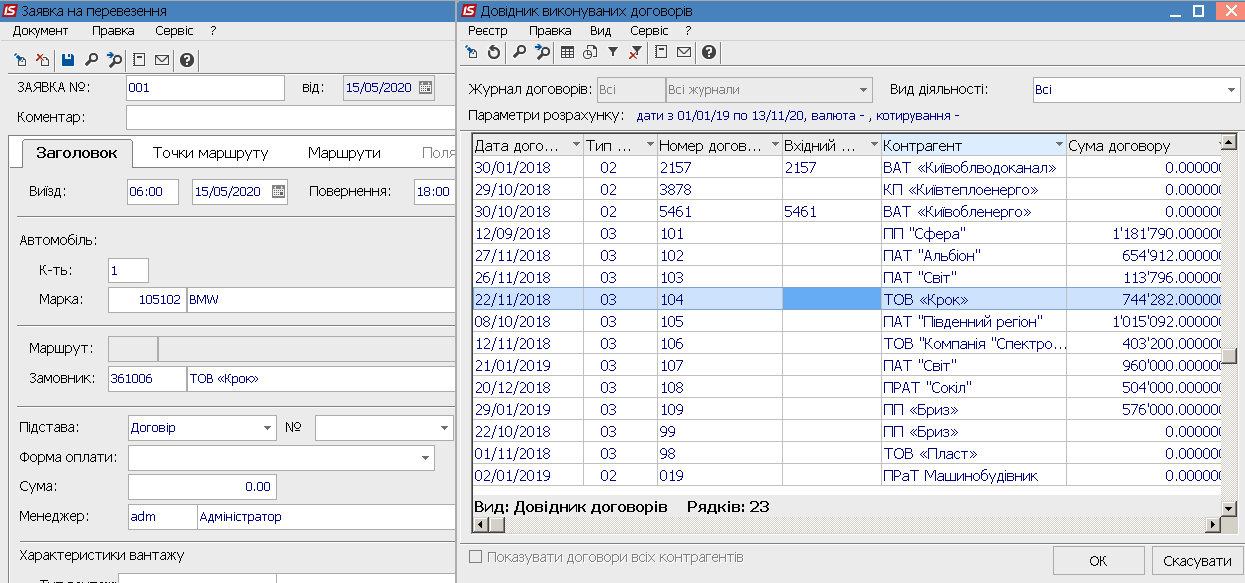Click the report icon after the table icon
The image size is (1245, 583).
590,52
